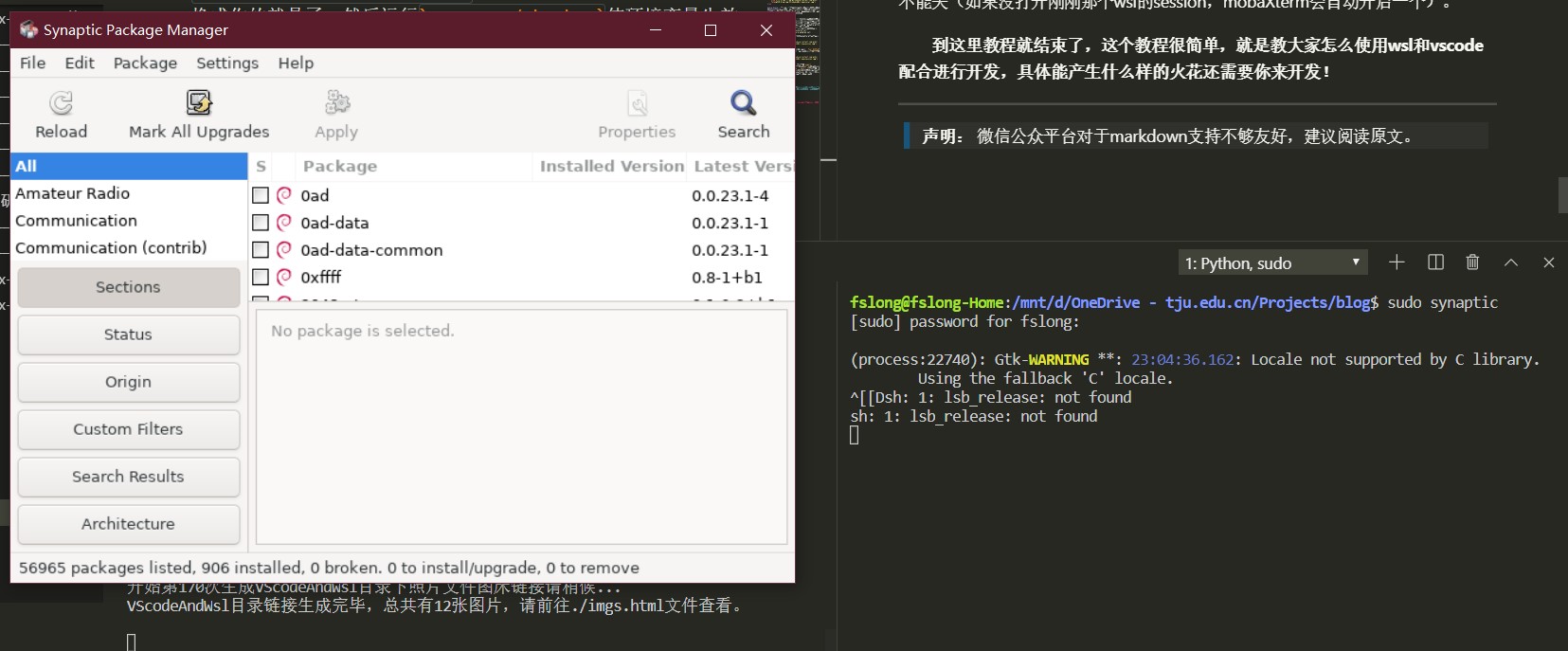Viewport: 1568px width, 651px height.
Task: Click the 'sudo synaptic' command in terminal
Action: tap(1442, 302)
